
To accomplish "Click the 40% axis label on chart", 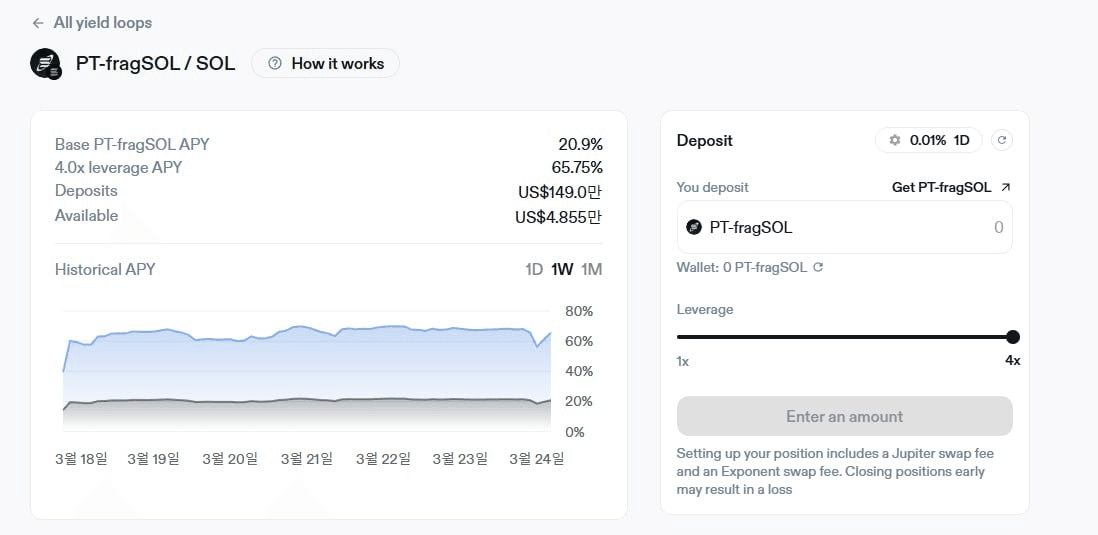I will [x=579, y=371].
